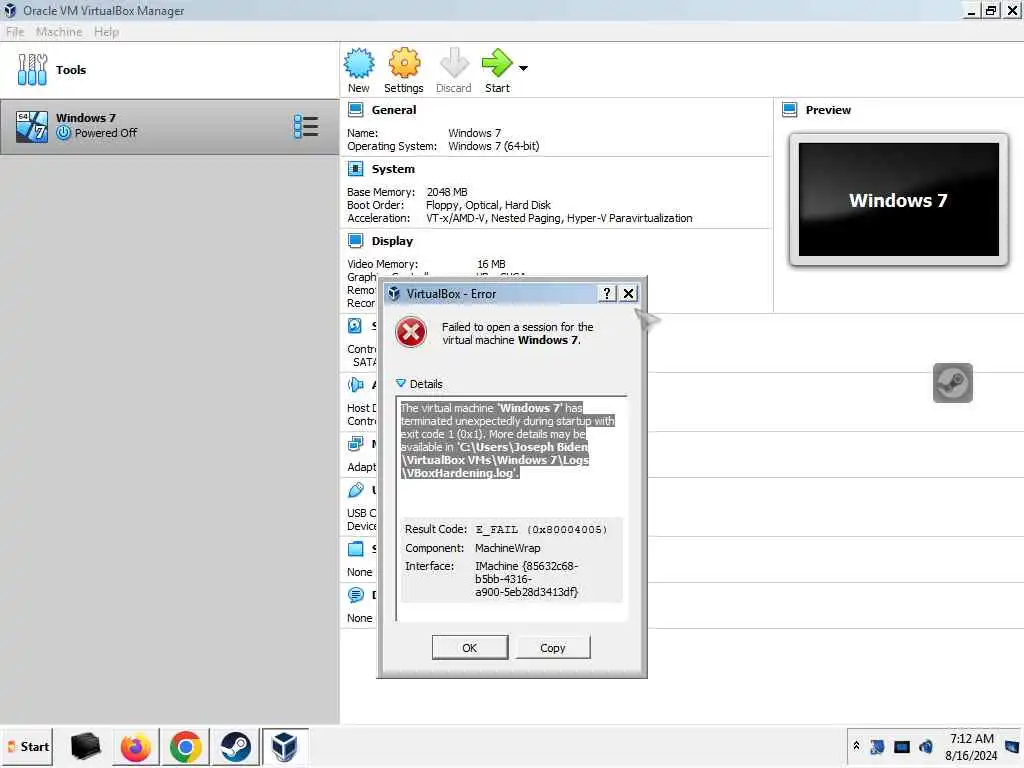The width and height of the screenshot is (1024, 768).
Task: Select the Tools entry icon
Action: coord(32,70)
